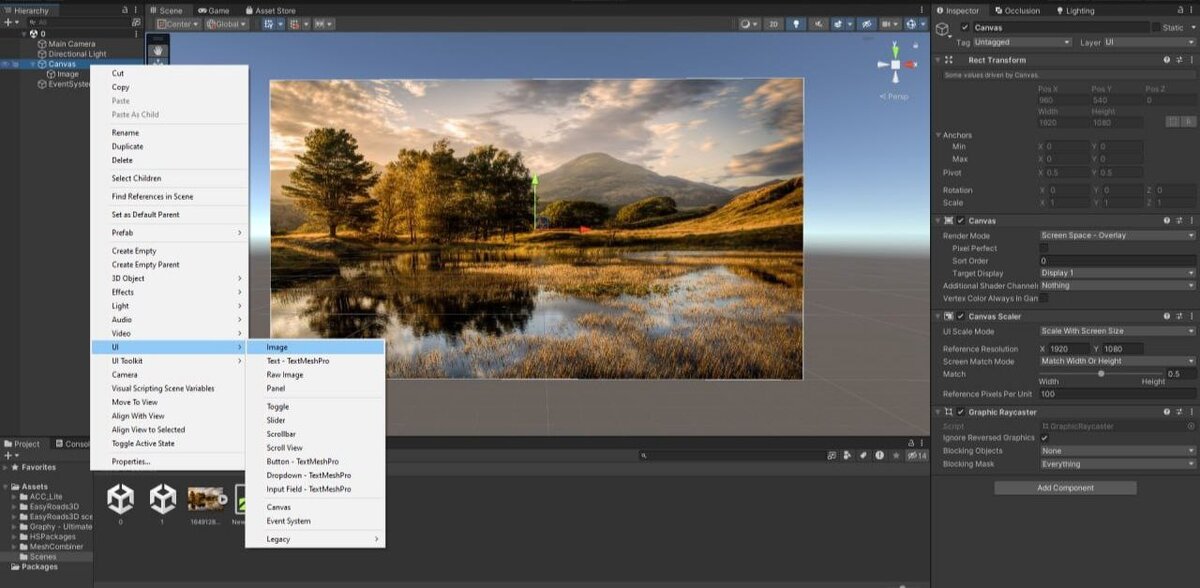Select Main Camera in Hierarchy
The image size is (1200, 588).
(71, 44)
